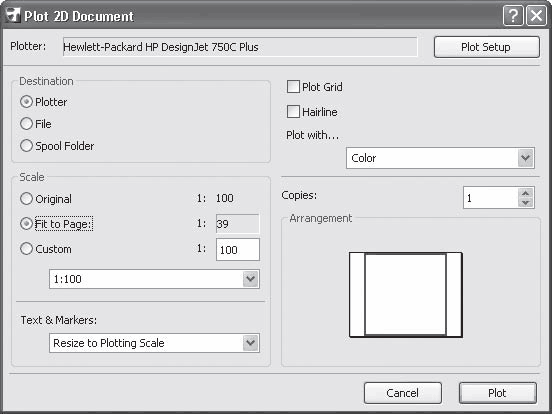Select the Fit to Page option
Viewport: 552px width, 414px height.
[26, 224]
